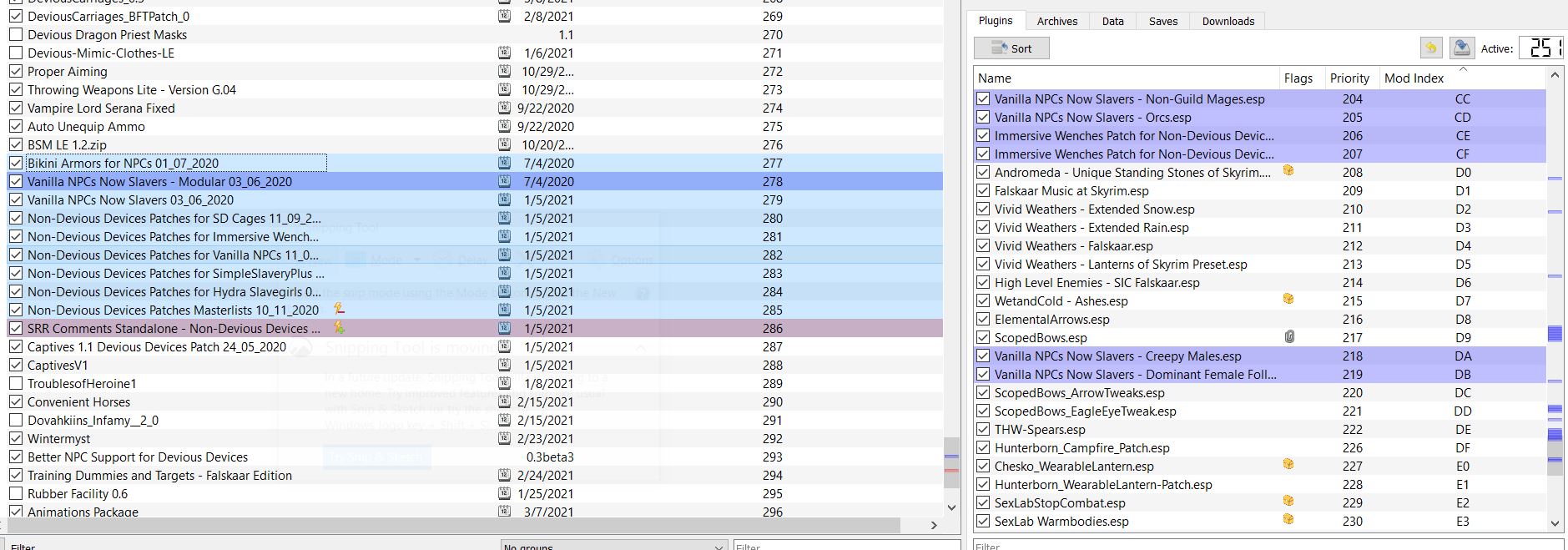The image size is (1568, 550).
Task: Sort plugins by Name column header
Action: click(1126, 78)
